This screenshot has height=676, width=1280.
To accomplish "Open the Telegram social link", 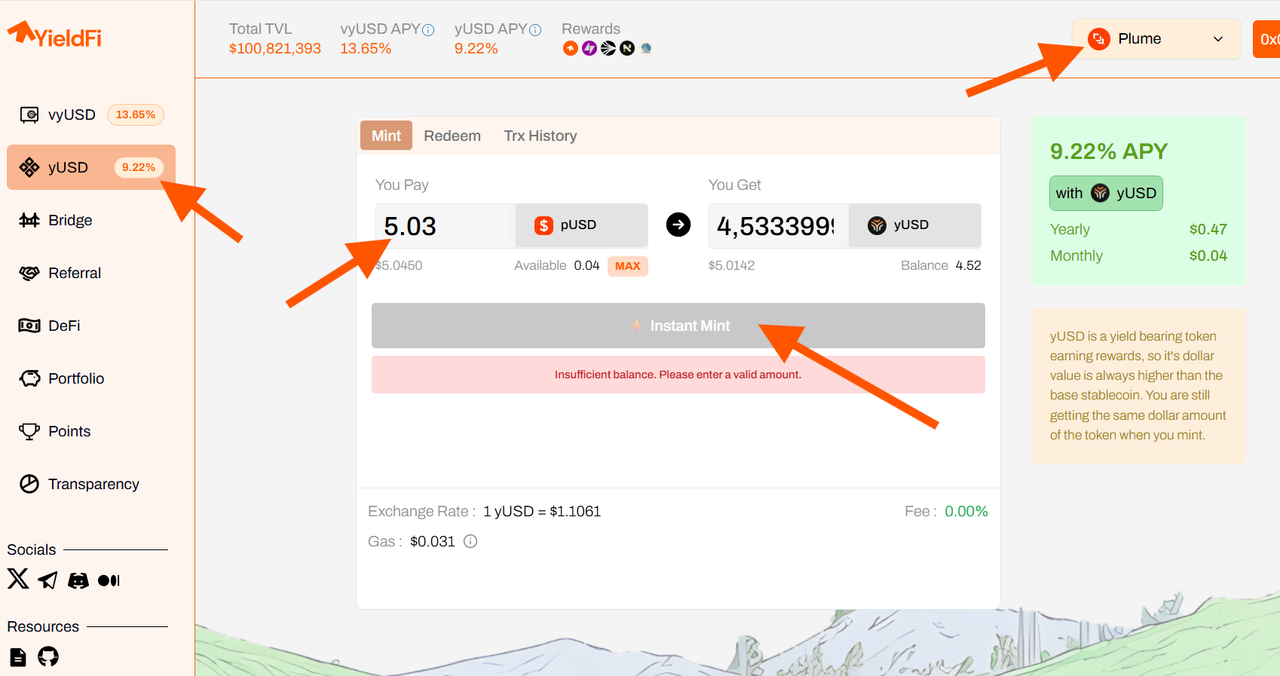I will point(48,580).
